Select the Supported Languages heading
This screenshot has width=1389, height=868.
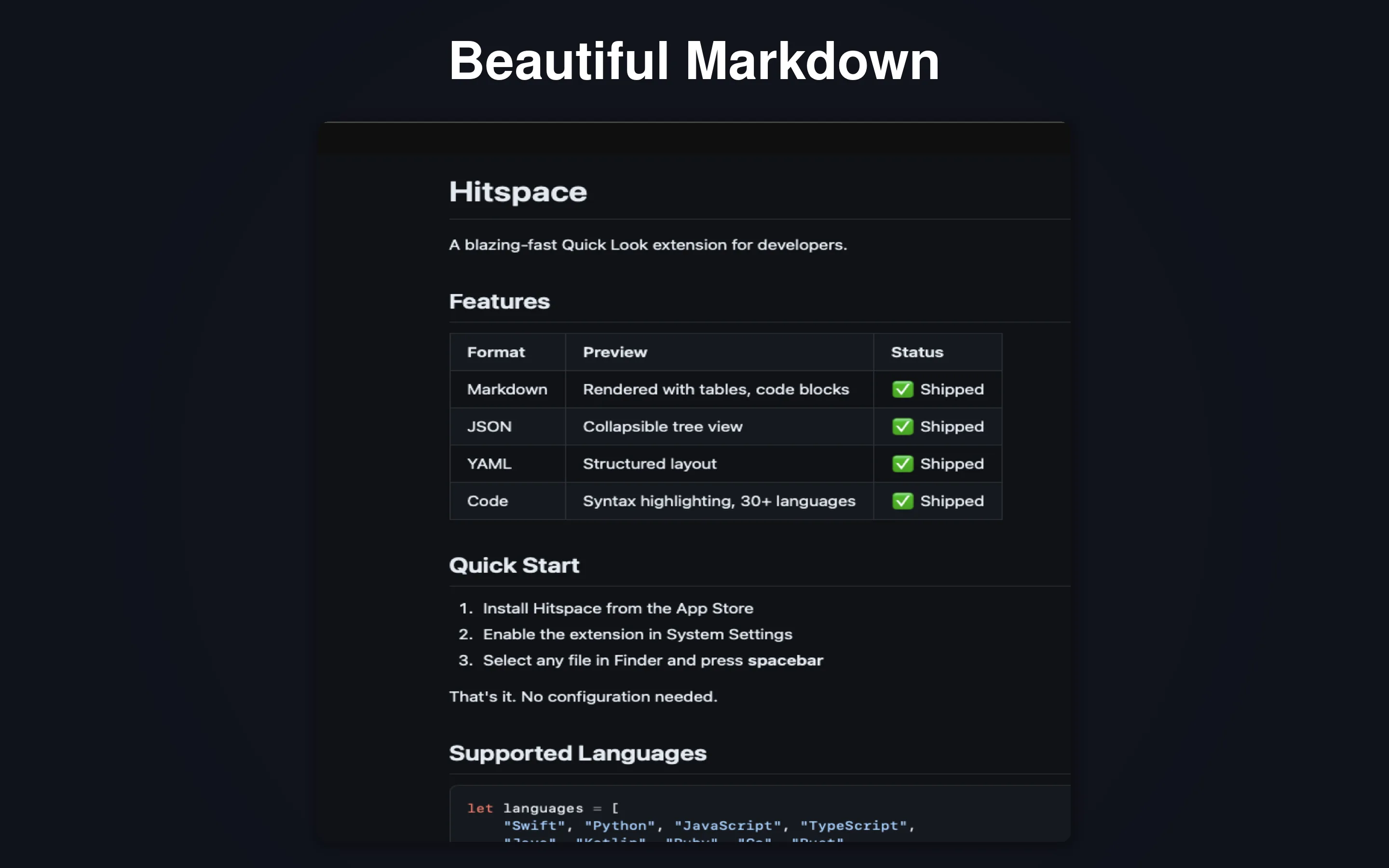[577, 753]
